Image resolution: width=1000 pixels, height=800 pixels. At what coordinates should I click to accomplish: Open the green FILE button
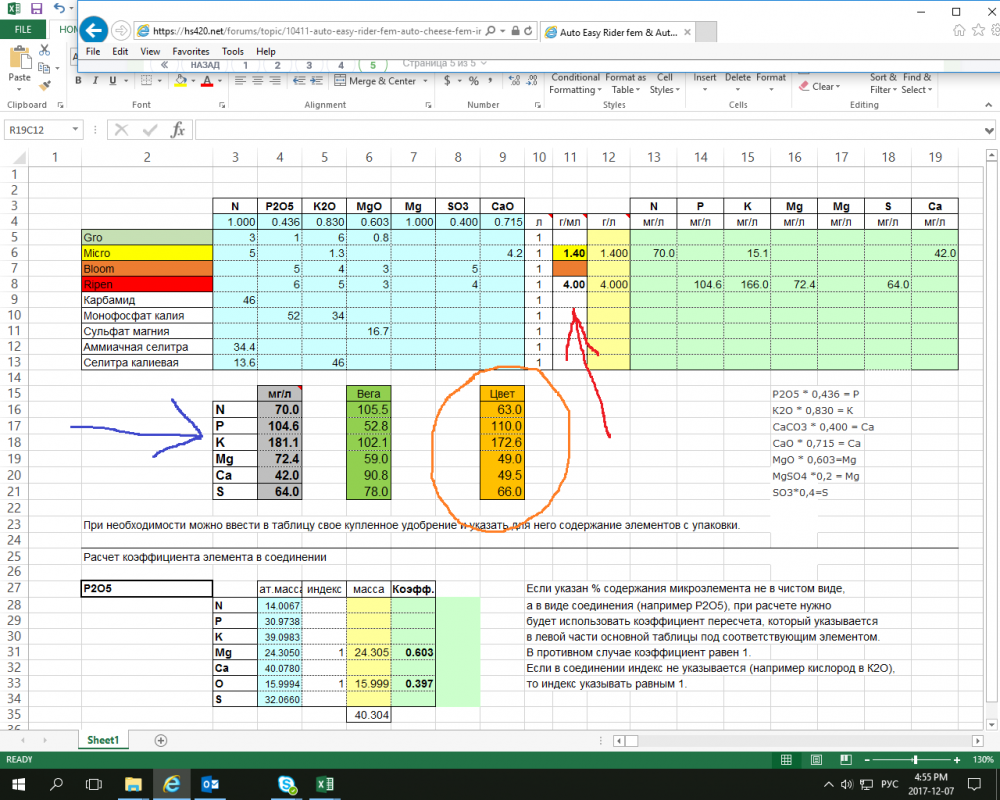click(x=23, y=29)
